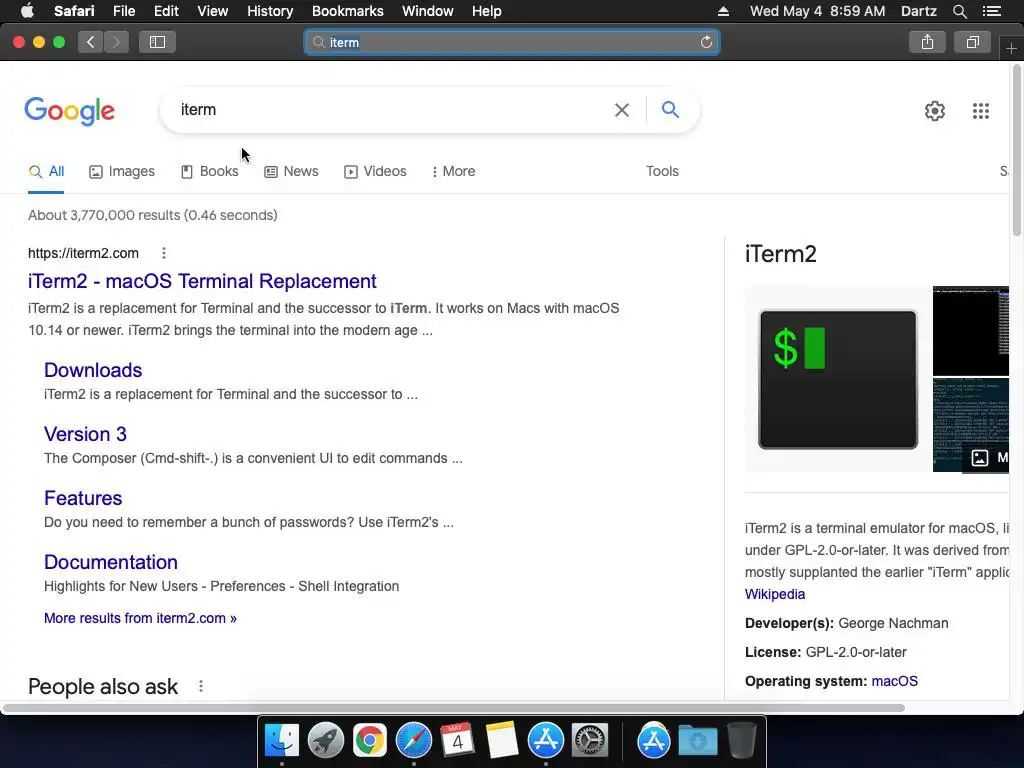This screenshot has height=768, width=1024.
Task: Expand the More search filters menu
Action: point(453,171)
